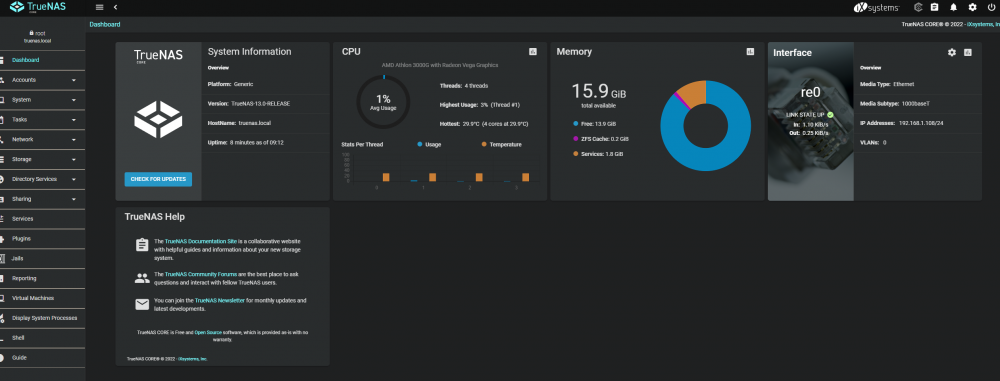Toggle the Temperature legend in CPU chart

pos(501,145)
